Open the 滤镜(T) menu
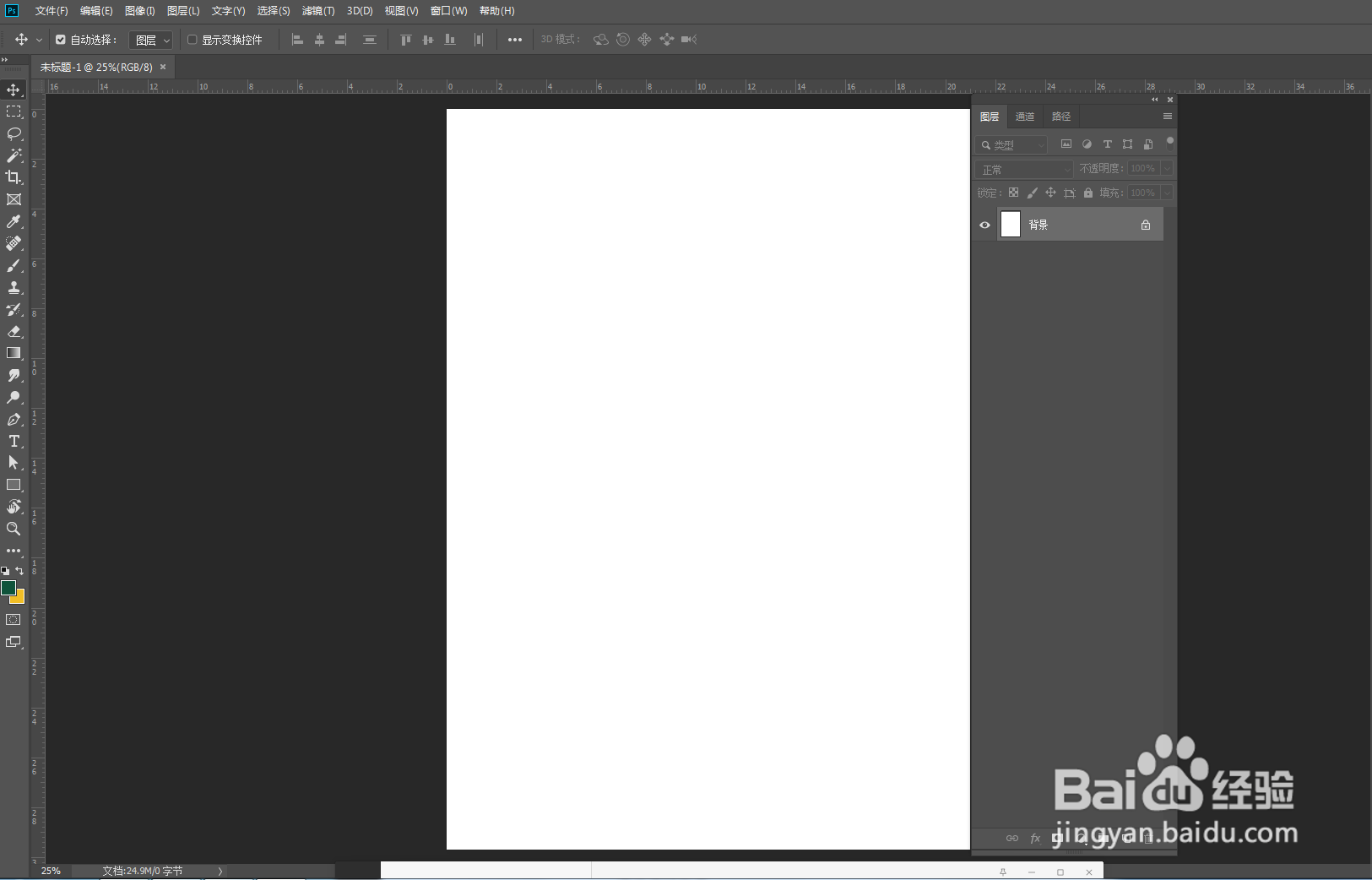Screen dimensions: 1372x880 click(x=318, y=11)
